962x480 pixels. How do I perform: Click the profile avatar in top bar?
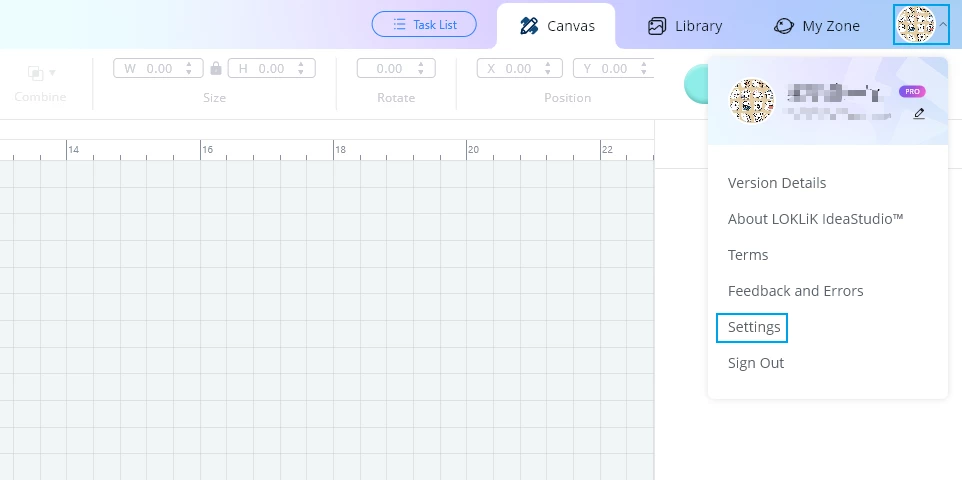click(x=915, y=25)
